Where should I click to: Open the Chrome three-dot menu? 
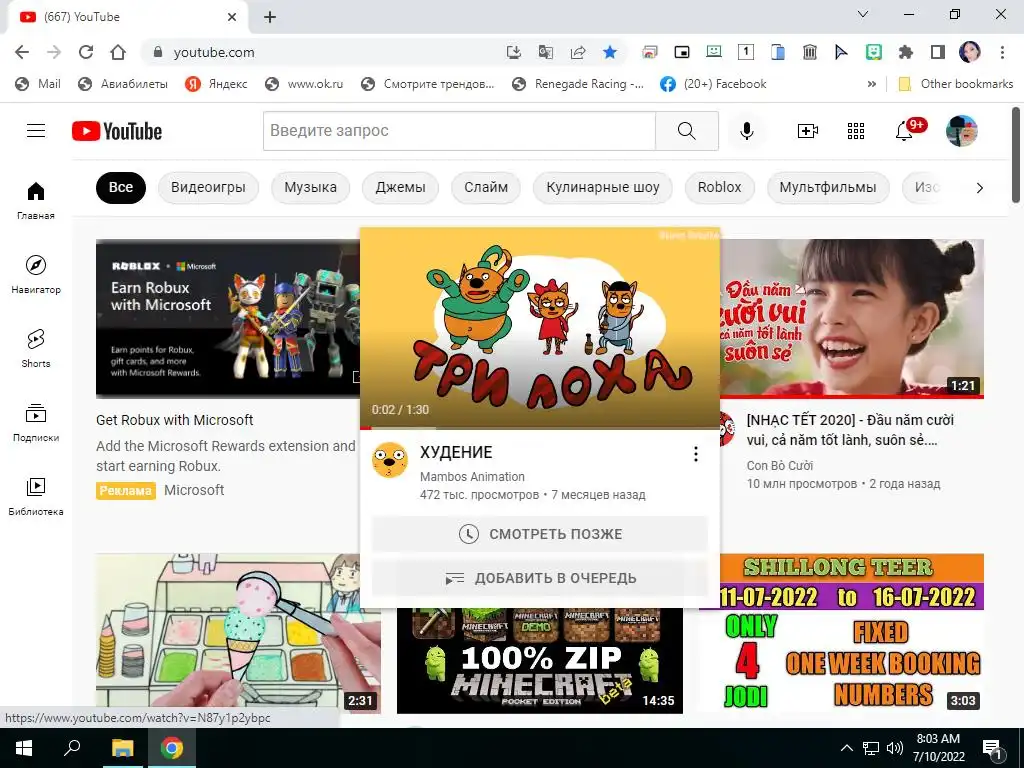point(1002,52)
